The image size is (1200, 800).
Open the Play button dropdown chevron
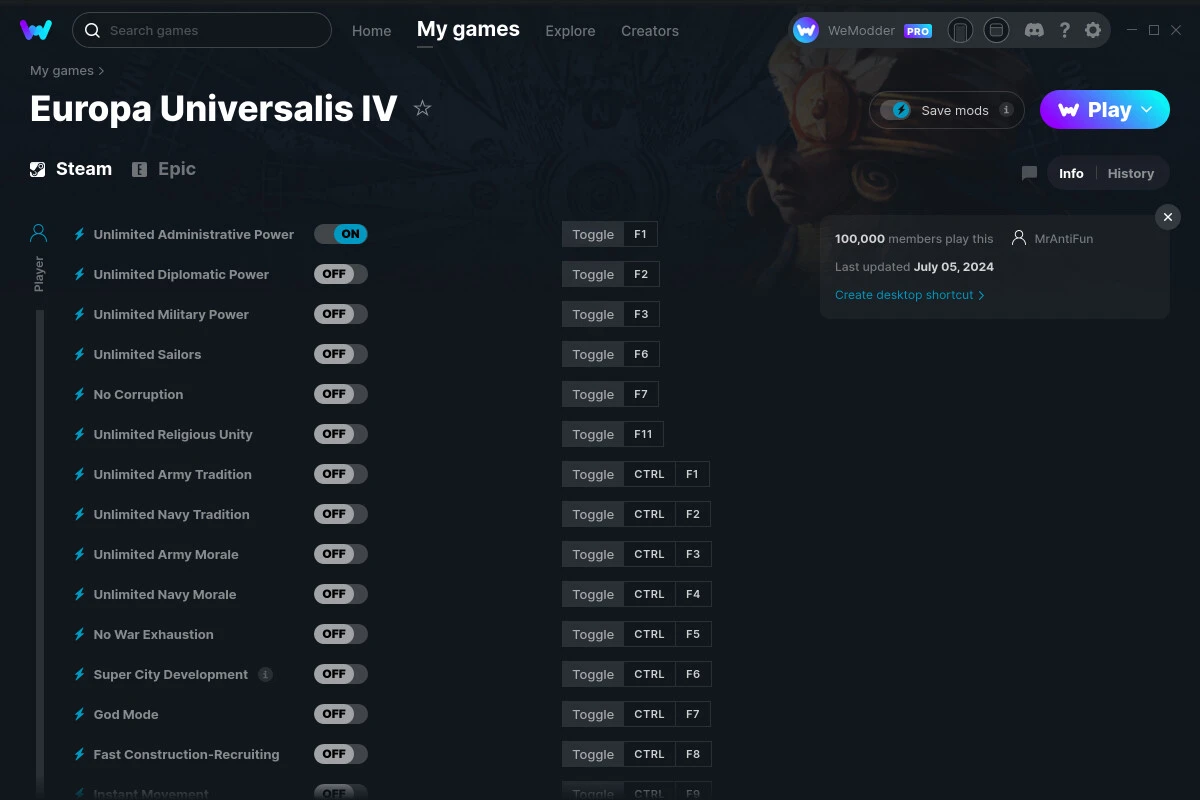pos(1146,110)
